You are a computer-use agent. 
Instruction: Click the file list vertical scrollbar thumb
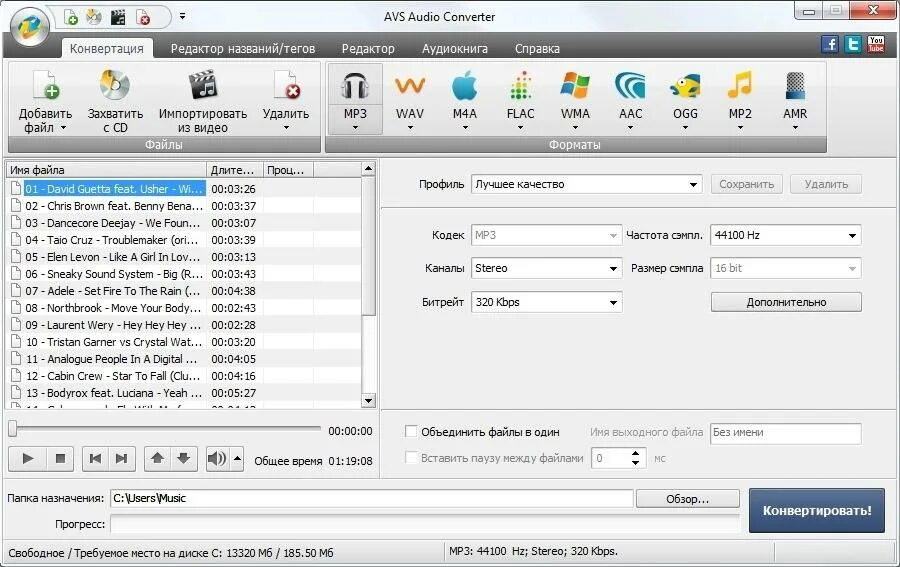pyautogui.click(x=369, y=247)
